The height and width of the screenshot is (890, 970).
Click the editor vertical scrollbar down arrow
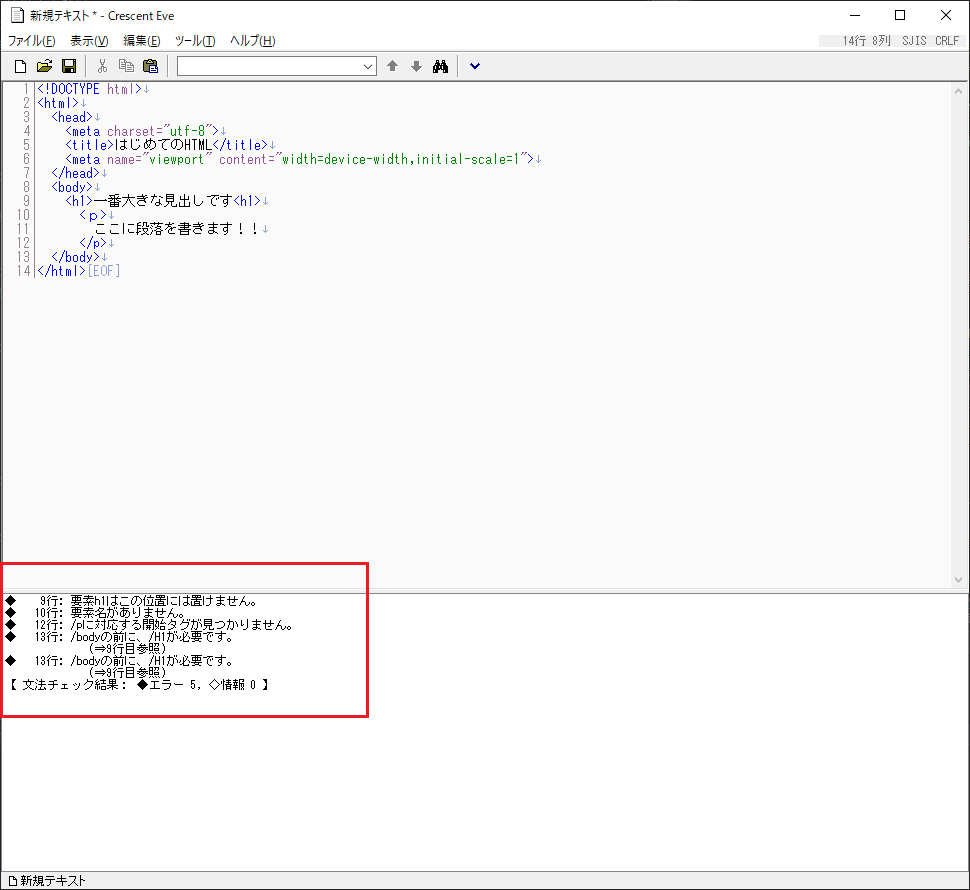[x=960, y=580]
